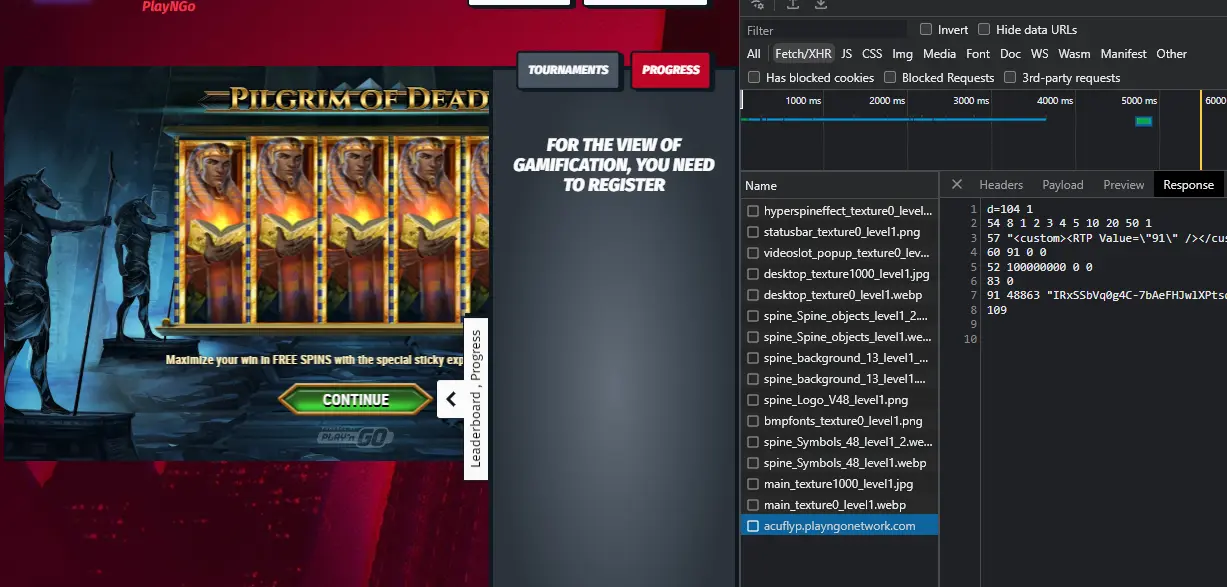Click the file icon beside desktop_texture1000_level1.jpg
Screen dimensions: 1227x587
point(753,274)
